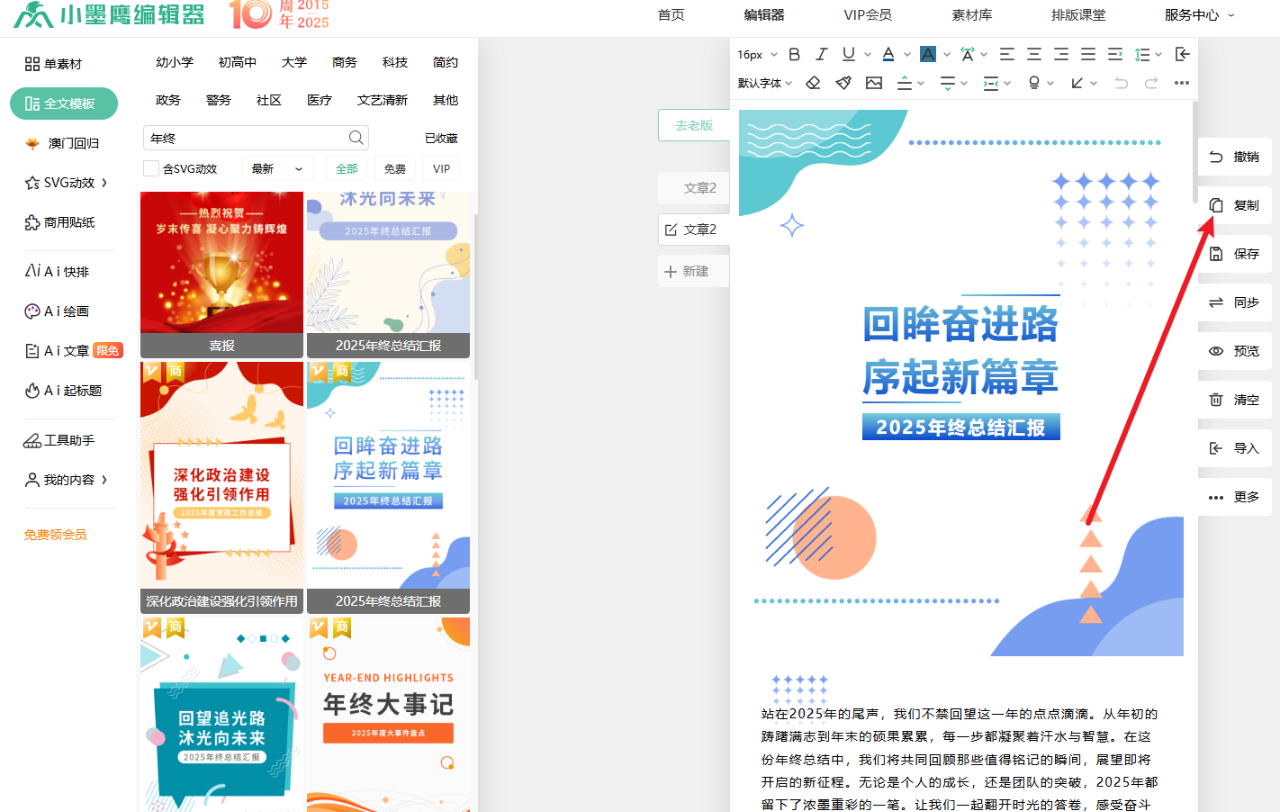Open the 最新 sort dropdown
This screenshot has width=1280, height=812.
[x=278, y=169]
